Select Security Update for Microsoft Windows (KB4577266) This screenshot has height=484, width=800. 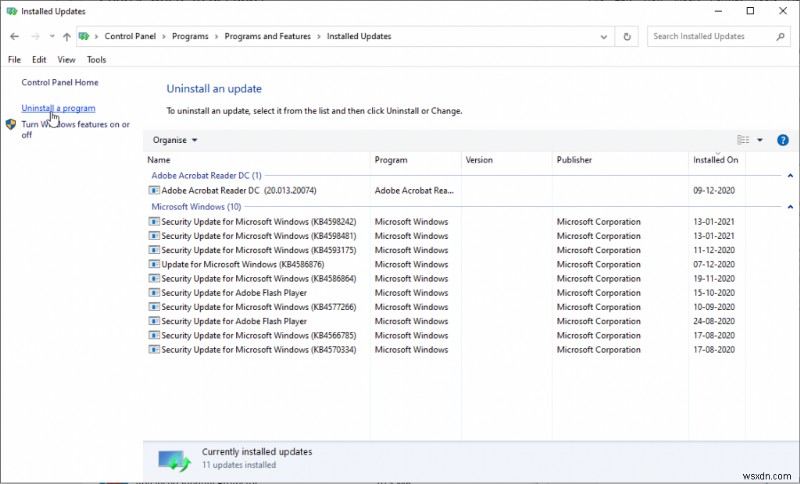[259, 307]
